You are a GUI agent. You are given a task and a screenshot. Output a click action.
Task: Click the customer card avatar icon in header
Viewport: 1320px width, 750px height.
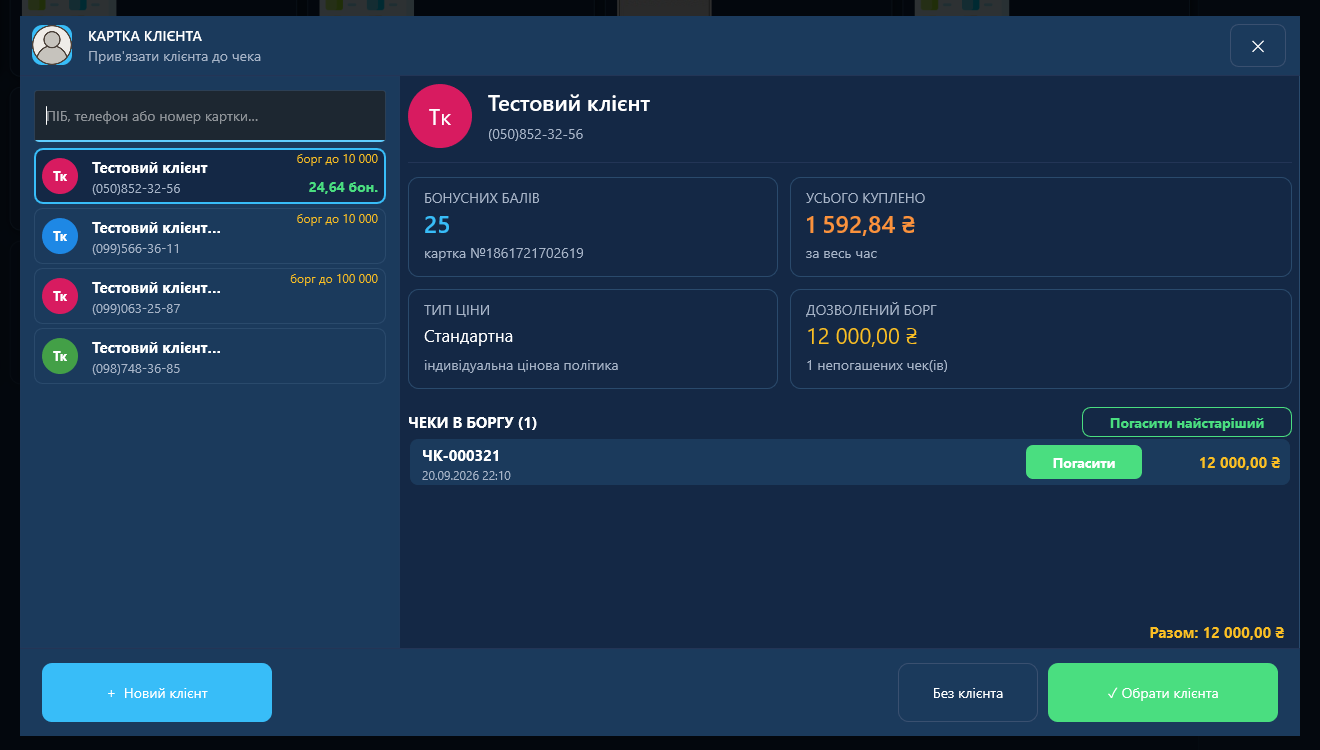52,45
